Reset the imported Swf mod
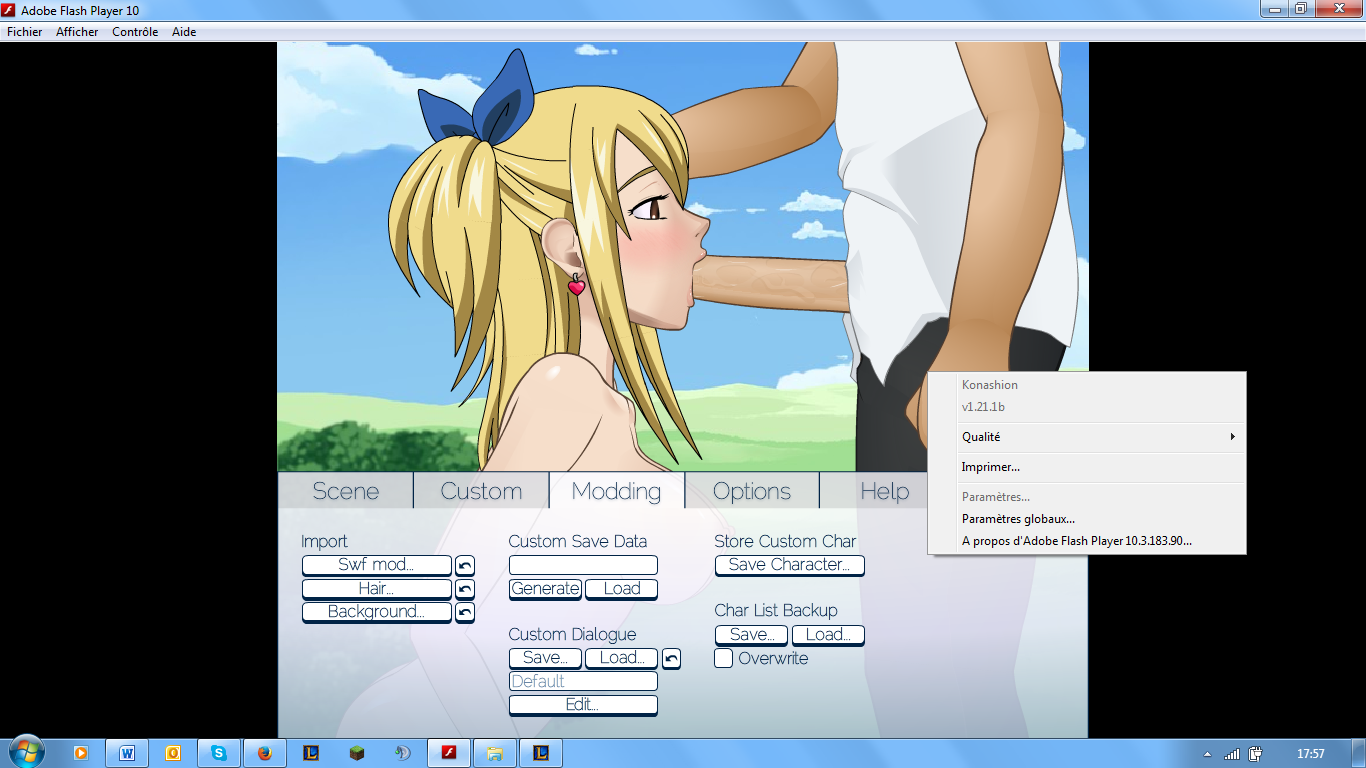The height and width of the screenshot is (768, 1366). (465, 566)
